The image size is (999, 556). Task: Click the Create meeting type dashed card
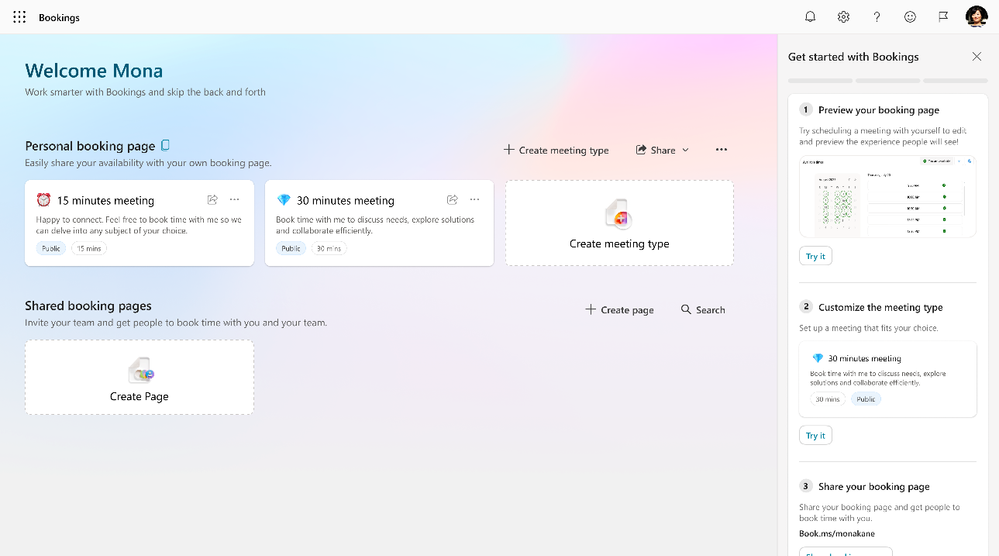pyautogui.click(x=619, y=223)
